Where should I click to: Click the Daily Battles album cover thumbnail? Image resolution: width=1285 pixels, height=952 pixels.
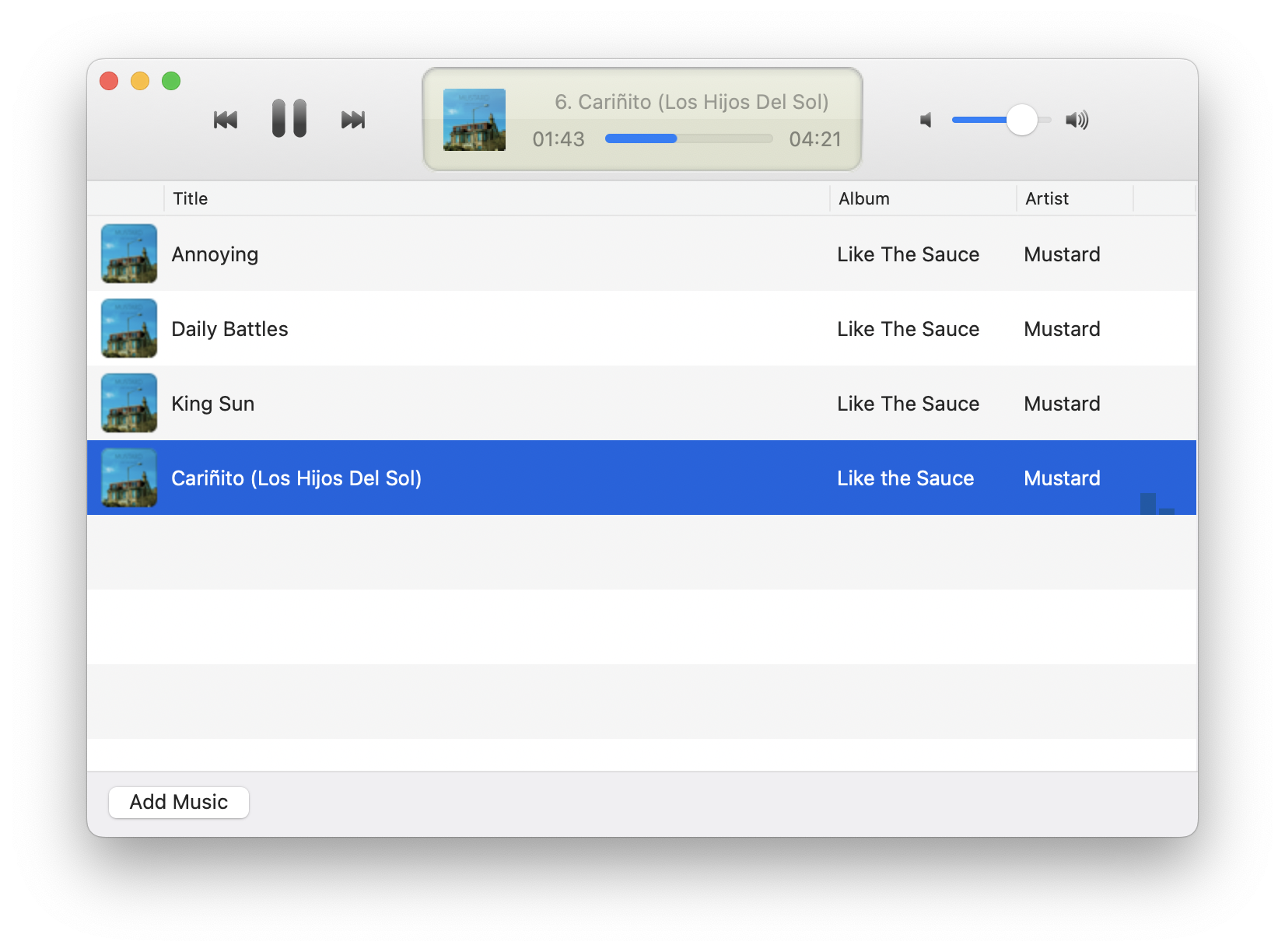(129, 328)
